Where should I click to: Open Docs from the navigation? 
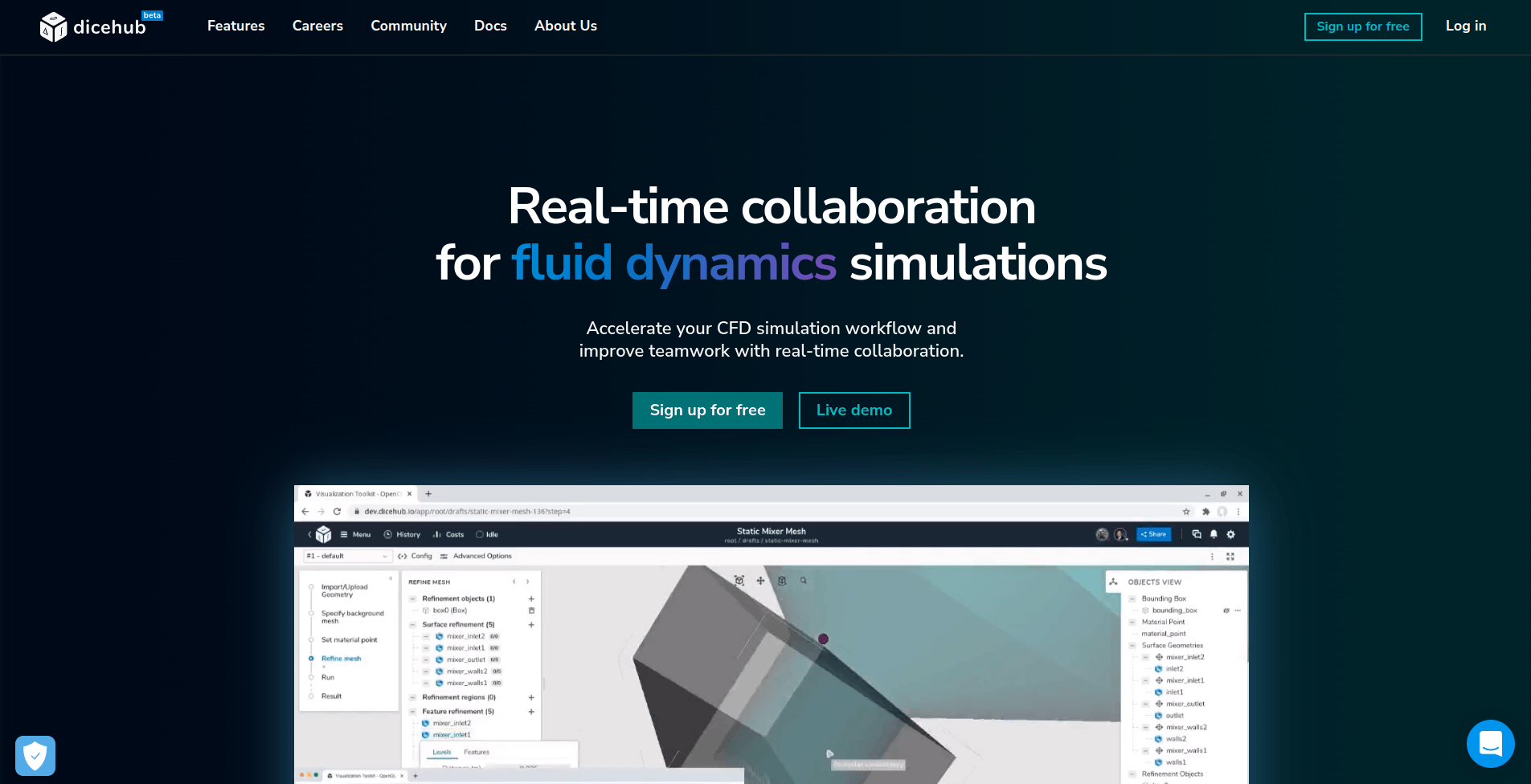pos(490,26)
